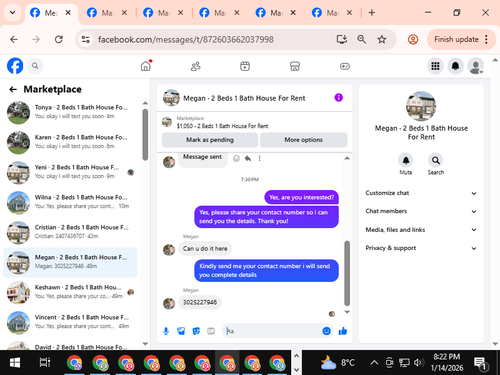Show hidden system tray icons
Viewport: 500px width, 375px height.
click(x=374, y=362)
